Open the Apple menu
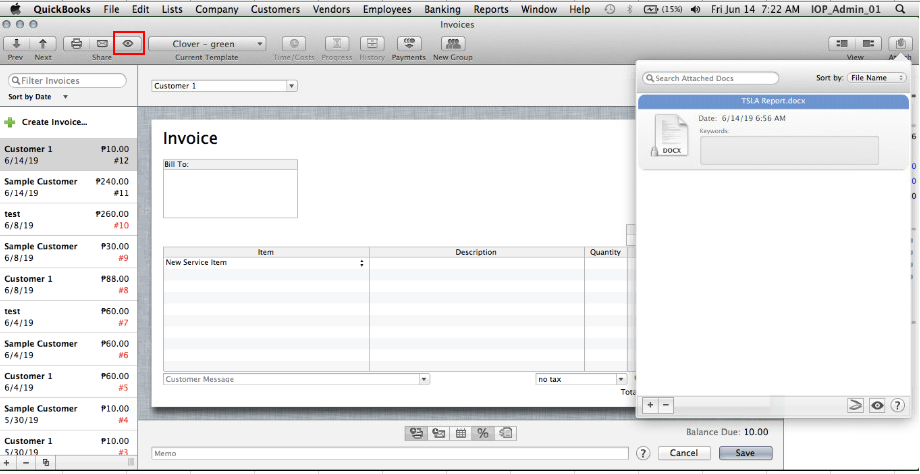This screenshot has width=920, height=474. coord(16,9)
